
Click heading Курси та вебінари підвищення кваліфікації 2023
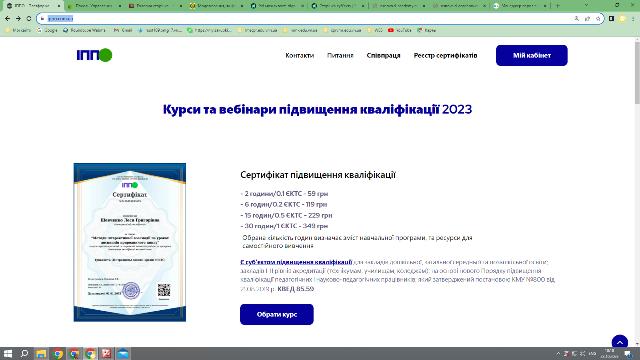tap(318, 109)
